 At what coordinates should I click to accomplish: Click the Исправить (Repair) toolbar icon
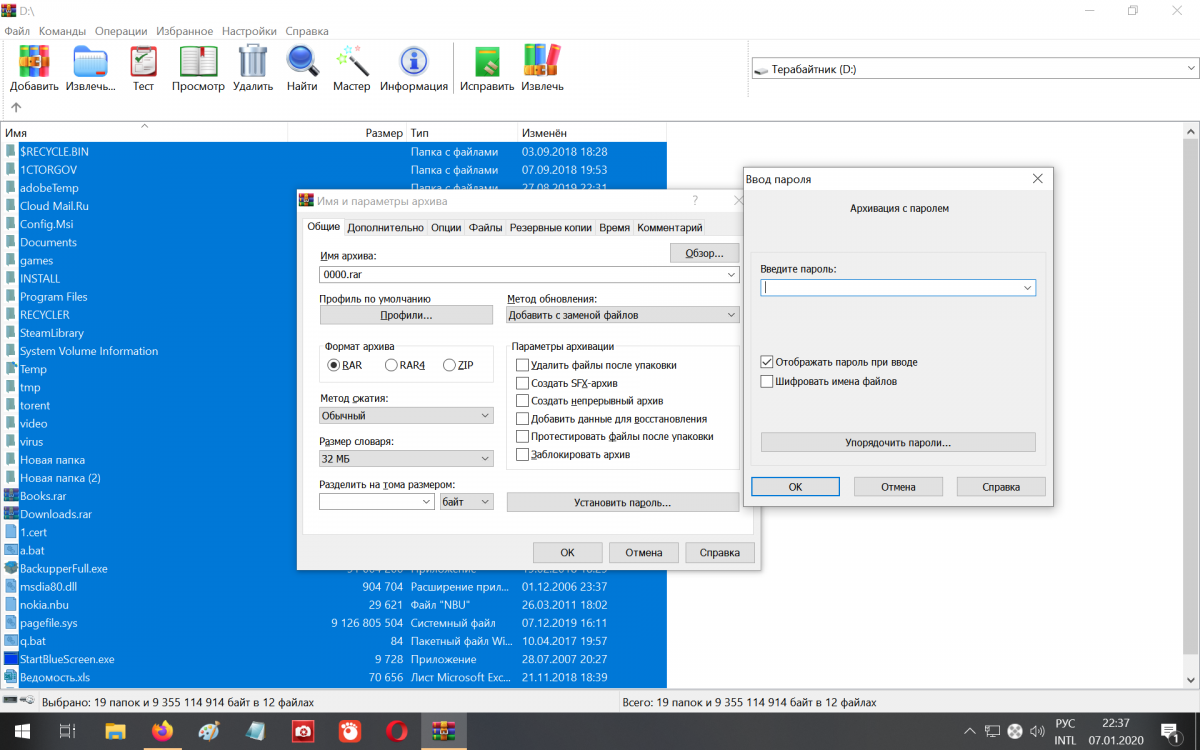pyautogui.click(x=487, y=62)
